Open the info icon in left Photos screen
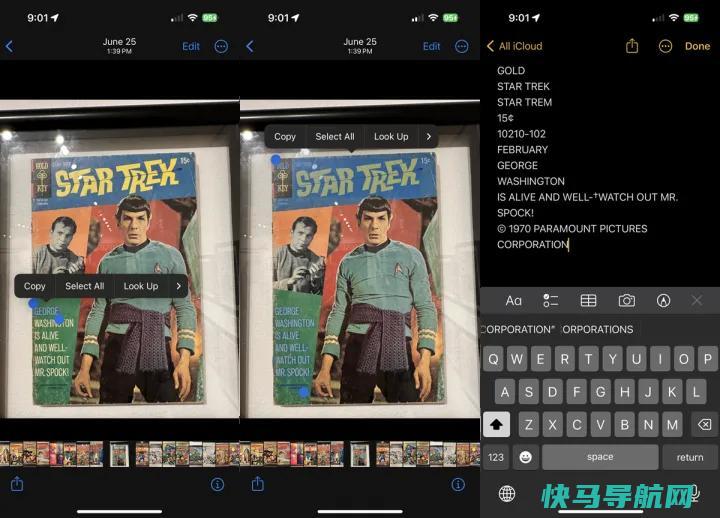Viewport: 720px width, 518px height. click(x=217, y=484)
